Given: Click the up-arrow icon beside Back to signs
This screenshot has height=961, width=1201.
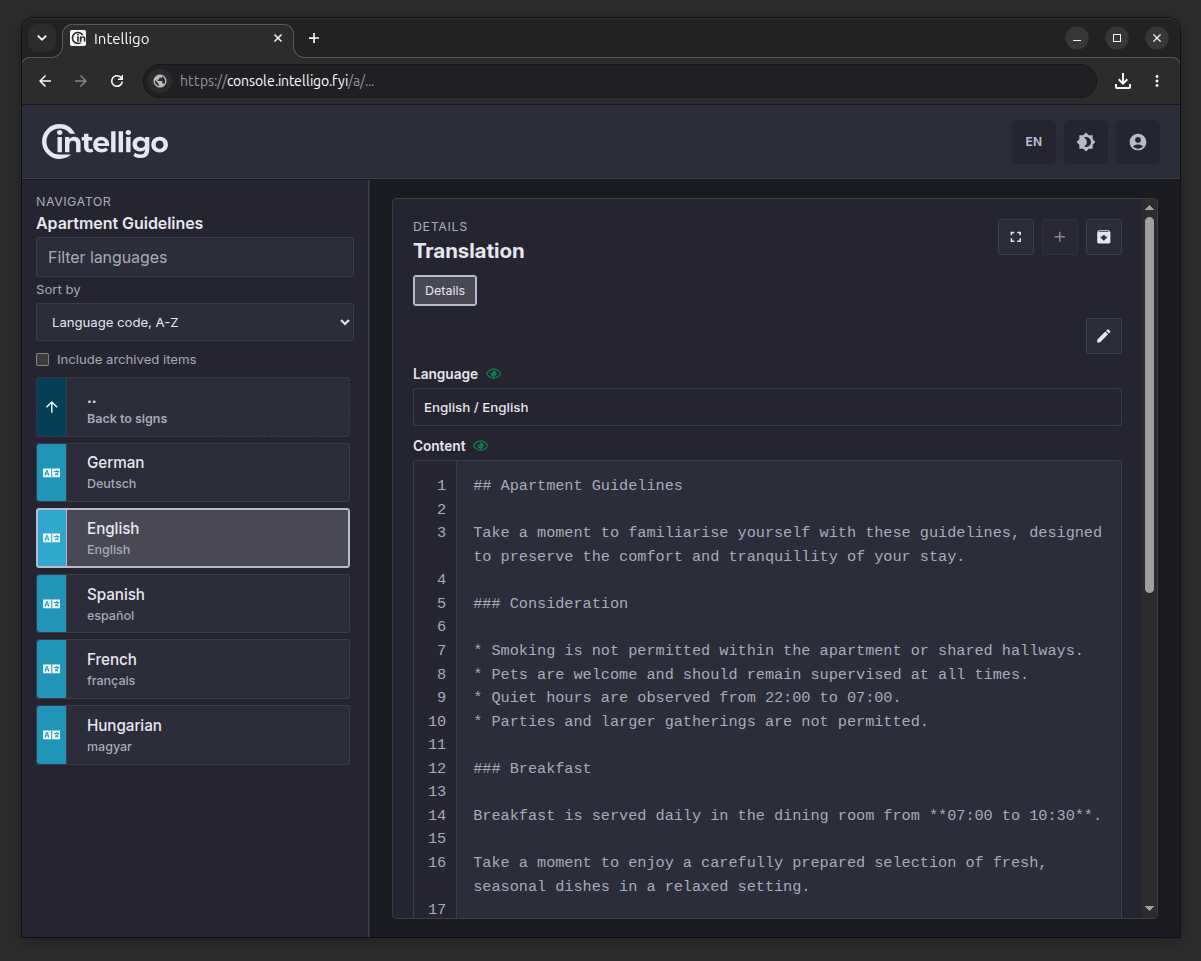Looking at the screenshot, I should click(52, 407).
